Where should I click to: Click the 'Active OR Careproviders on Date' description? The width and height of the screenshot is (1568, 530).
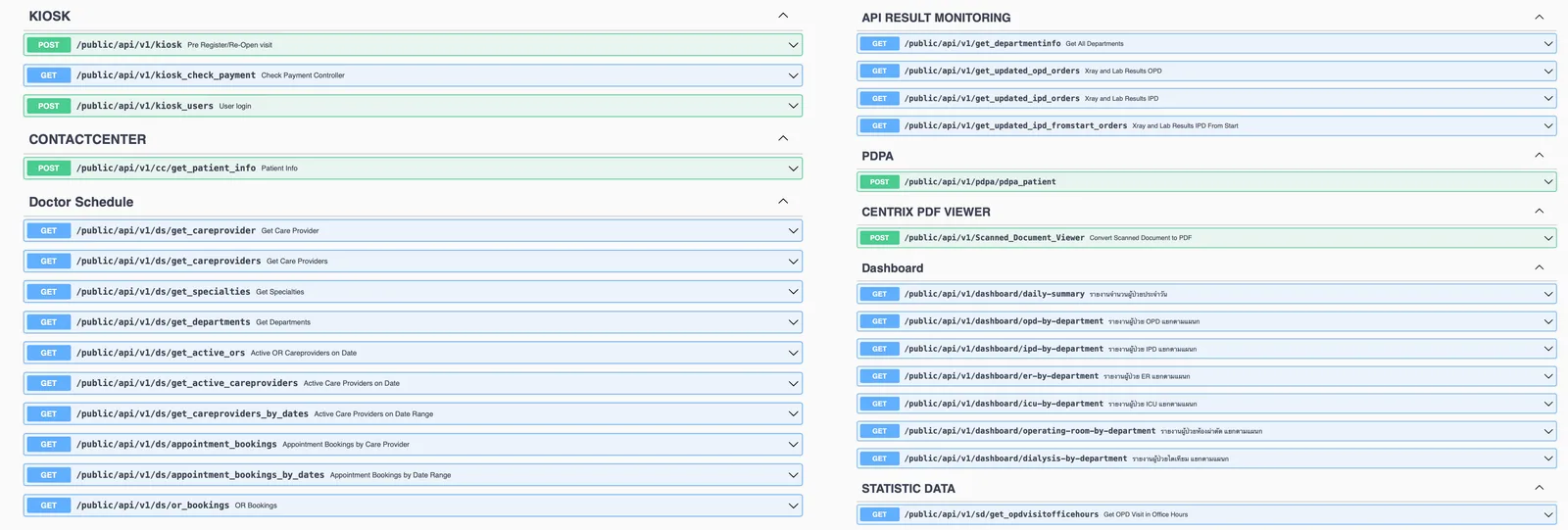click(304, 353)
